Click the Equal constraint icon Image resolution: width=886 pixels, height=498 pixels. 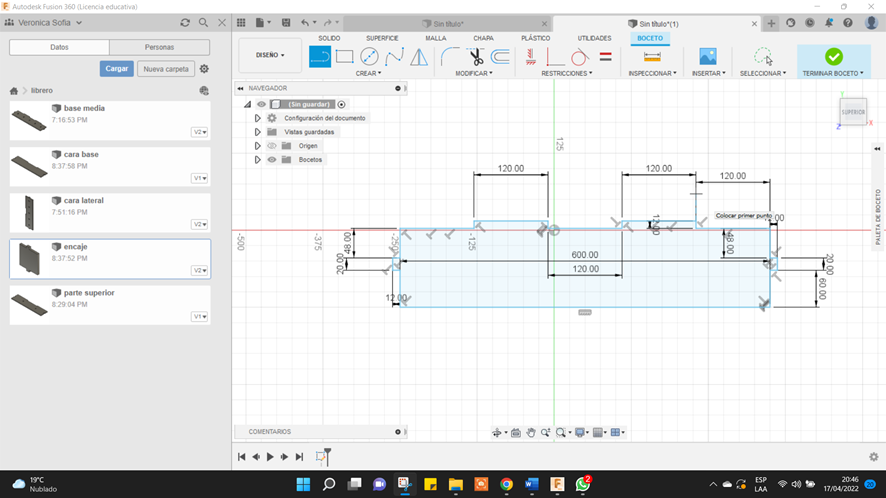(x=605, y=57)
